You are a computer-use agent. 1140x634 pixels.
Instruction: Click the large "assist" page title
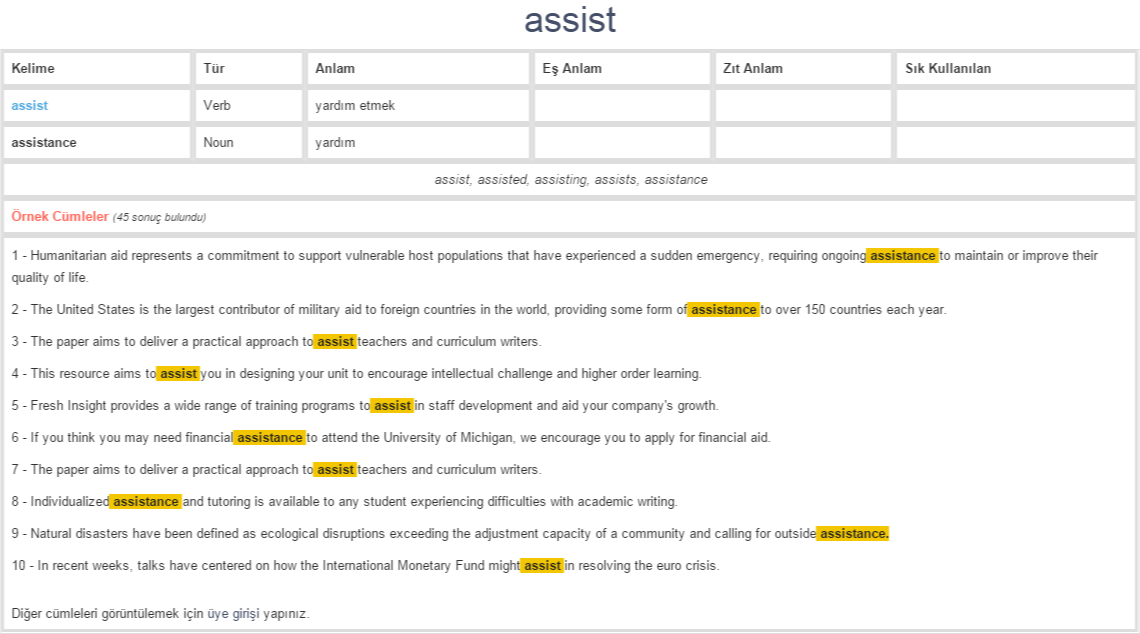570,20
